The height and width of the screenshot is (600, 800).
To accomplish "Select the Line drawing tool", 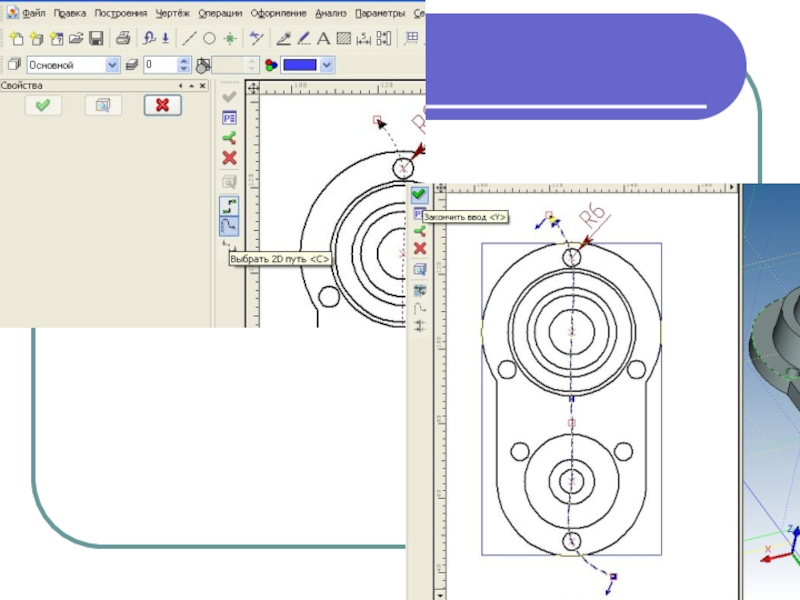I will tap(189, 39).
